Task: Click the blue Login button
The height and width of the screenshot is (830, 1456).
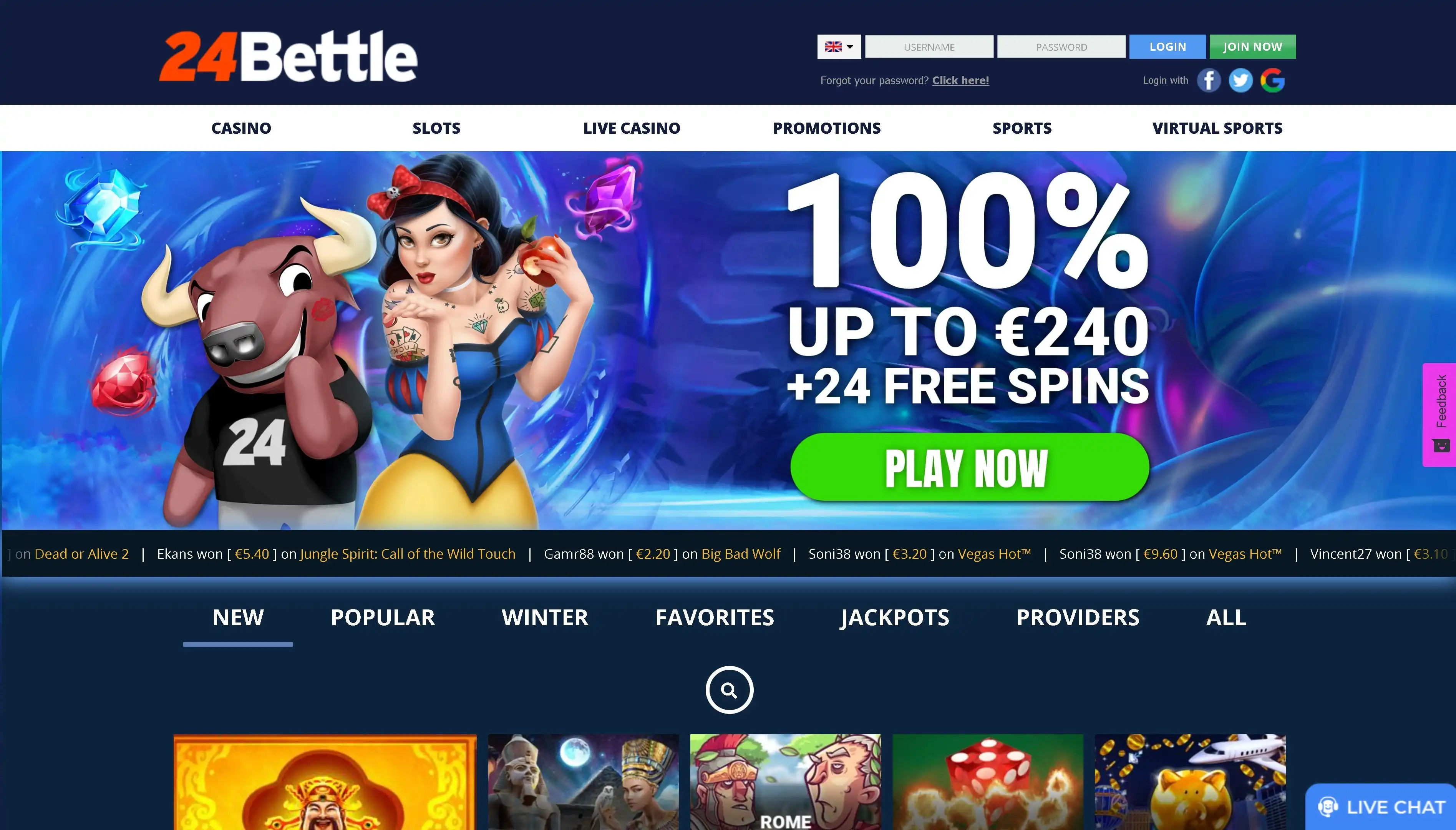Action: (x=1167, y=47)
